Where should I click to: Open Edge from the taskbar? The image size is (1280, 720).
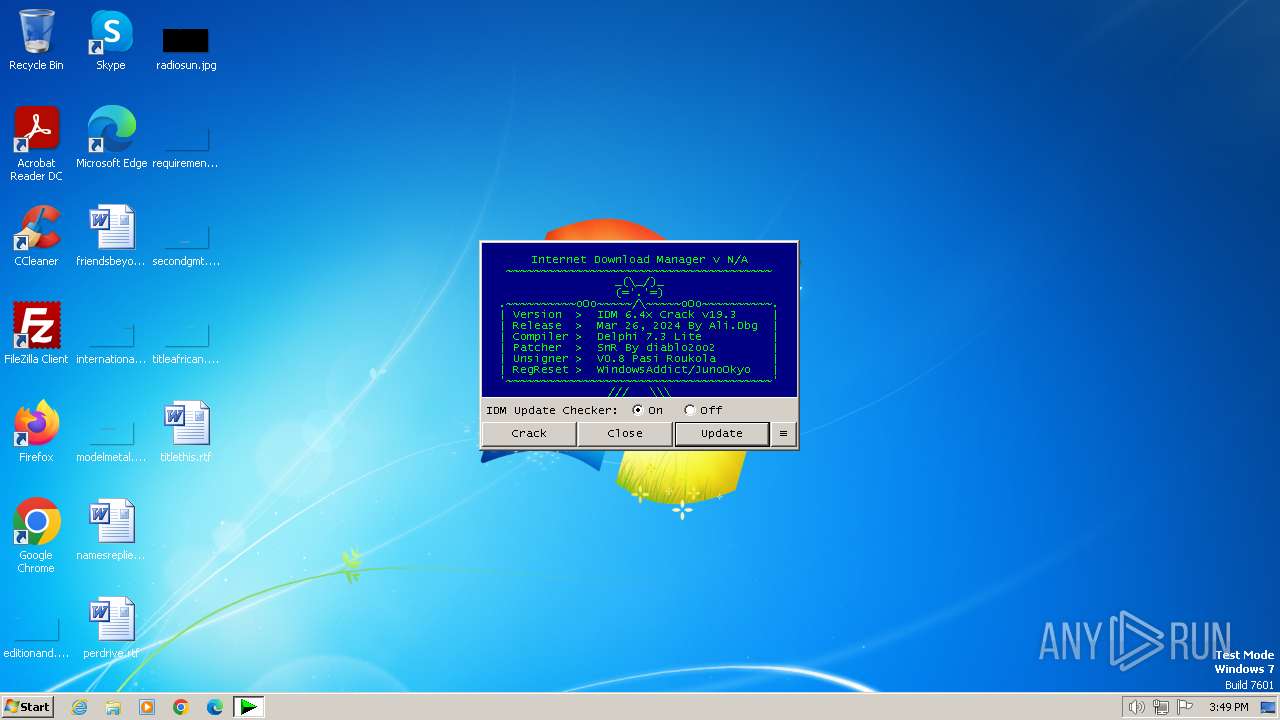point(214,707)
